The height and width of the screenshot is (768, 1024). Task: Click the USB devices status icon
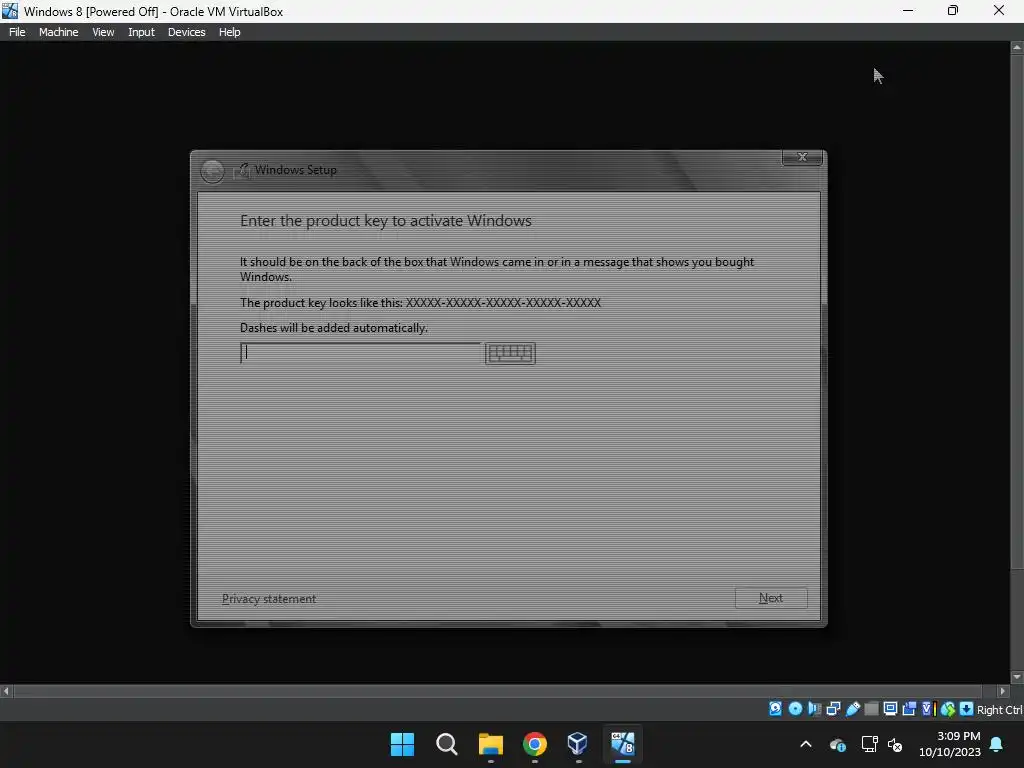tap(852, 709)
